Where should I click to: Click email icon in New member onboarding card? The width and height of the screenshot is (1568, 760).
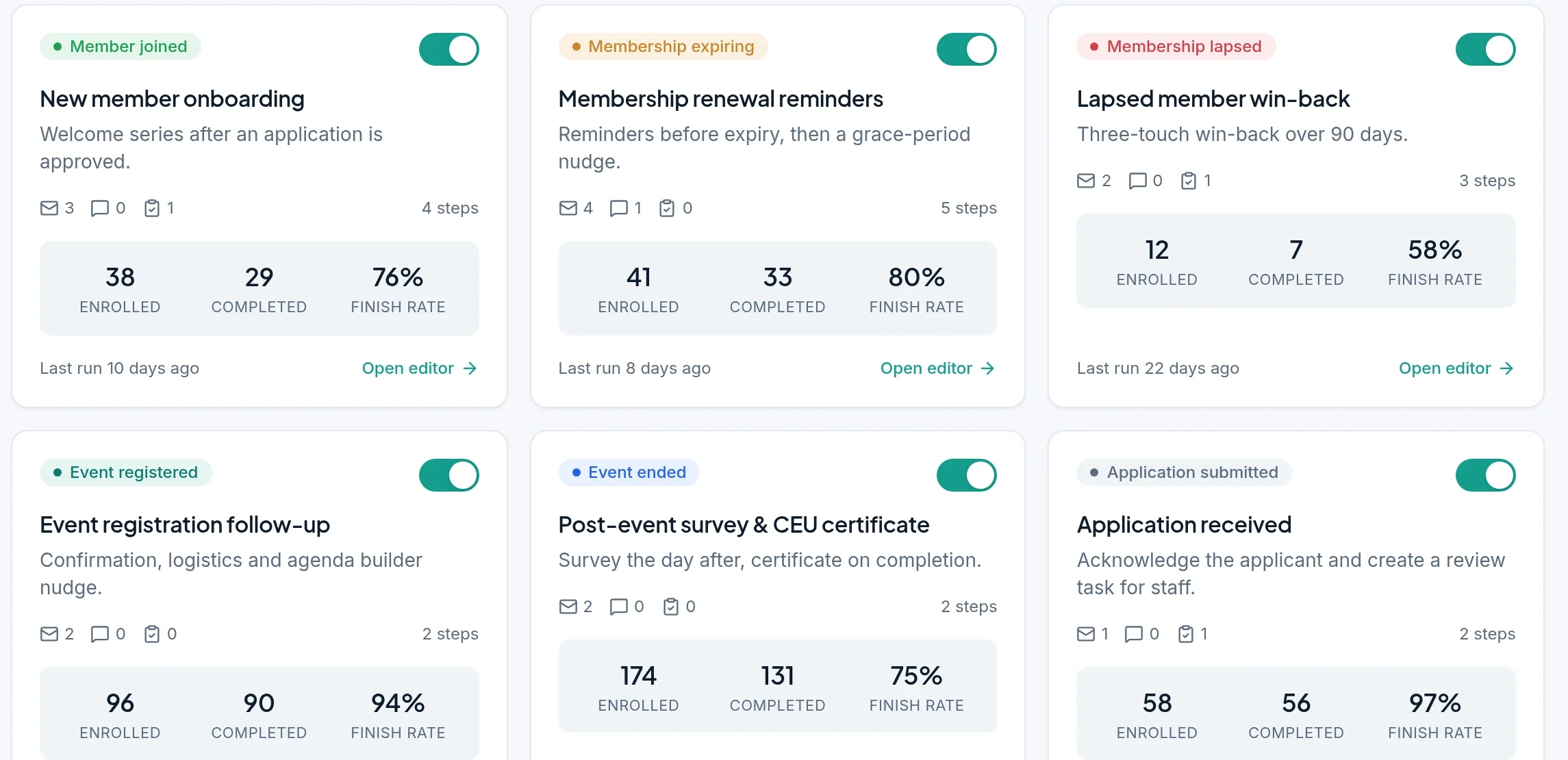49,208
